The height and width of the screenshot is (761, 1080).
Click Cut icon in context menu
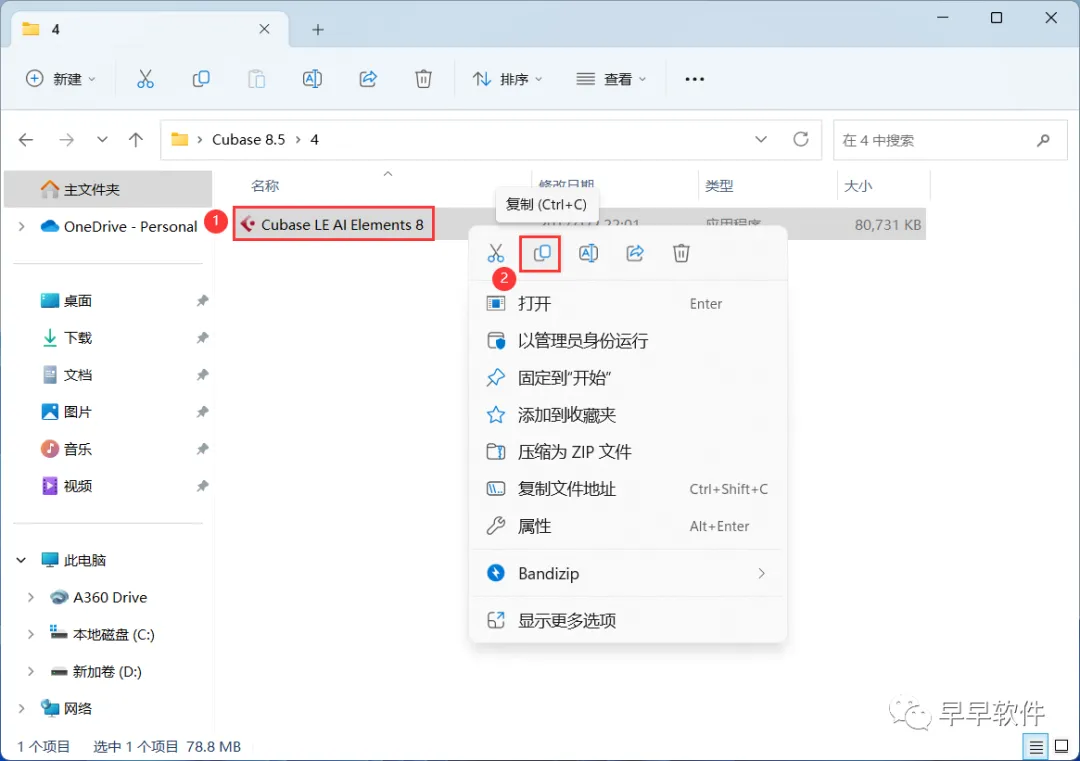pos(496,253)
